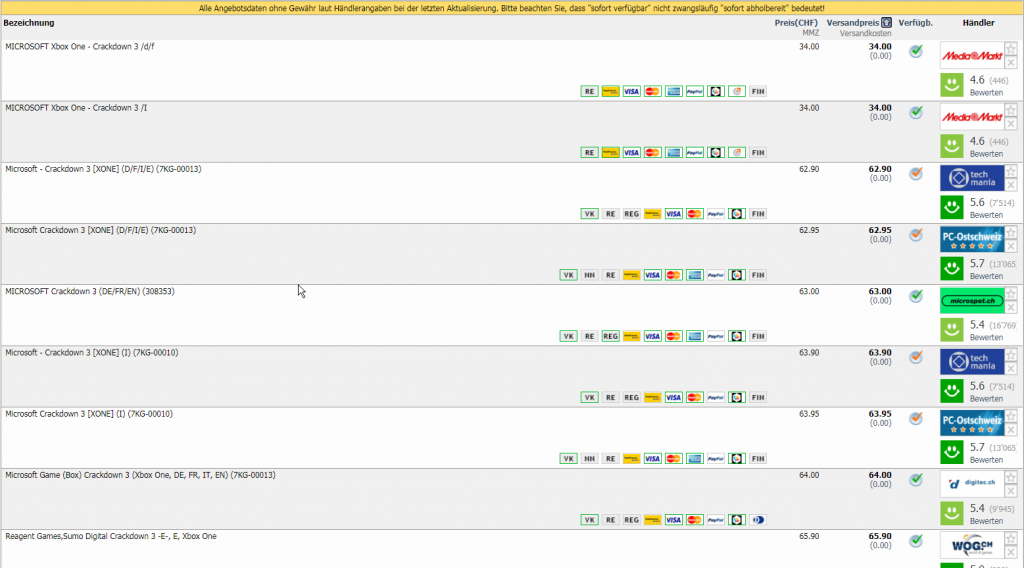Click the PayPal icon in the microspot offer
Screen dimensions: 1024x568
716,336
